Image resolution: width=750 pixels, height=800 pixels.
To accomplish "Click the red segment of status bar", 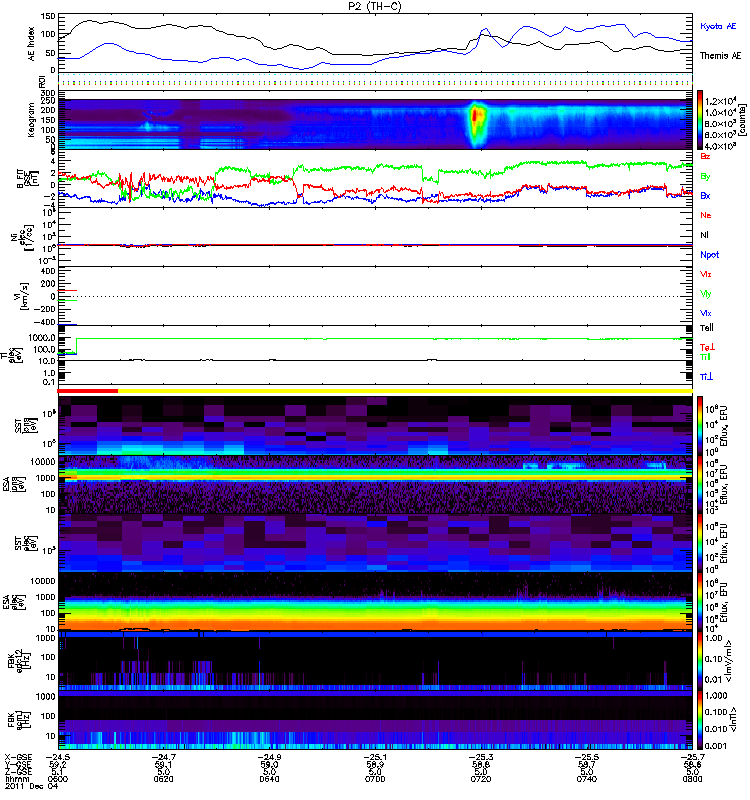I will click(x=87, y=391).
